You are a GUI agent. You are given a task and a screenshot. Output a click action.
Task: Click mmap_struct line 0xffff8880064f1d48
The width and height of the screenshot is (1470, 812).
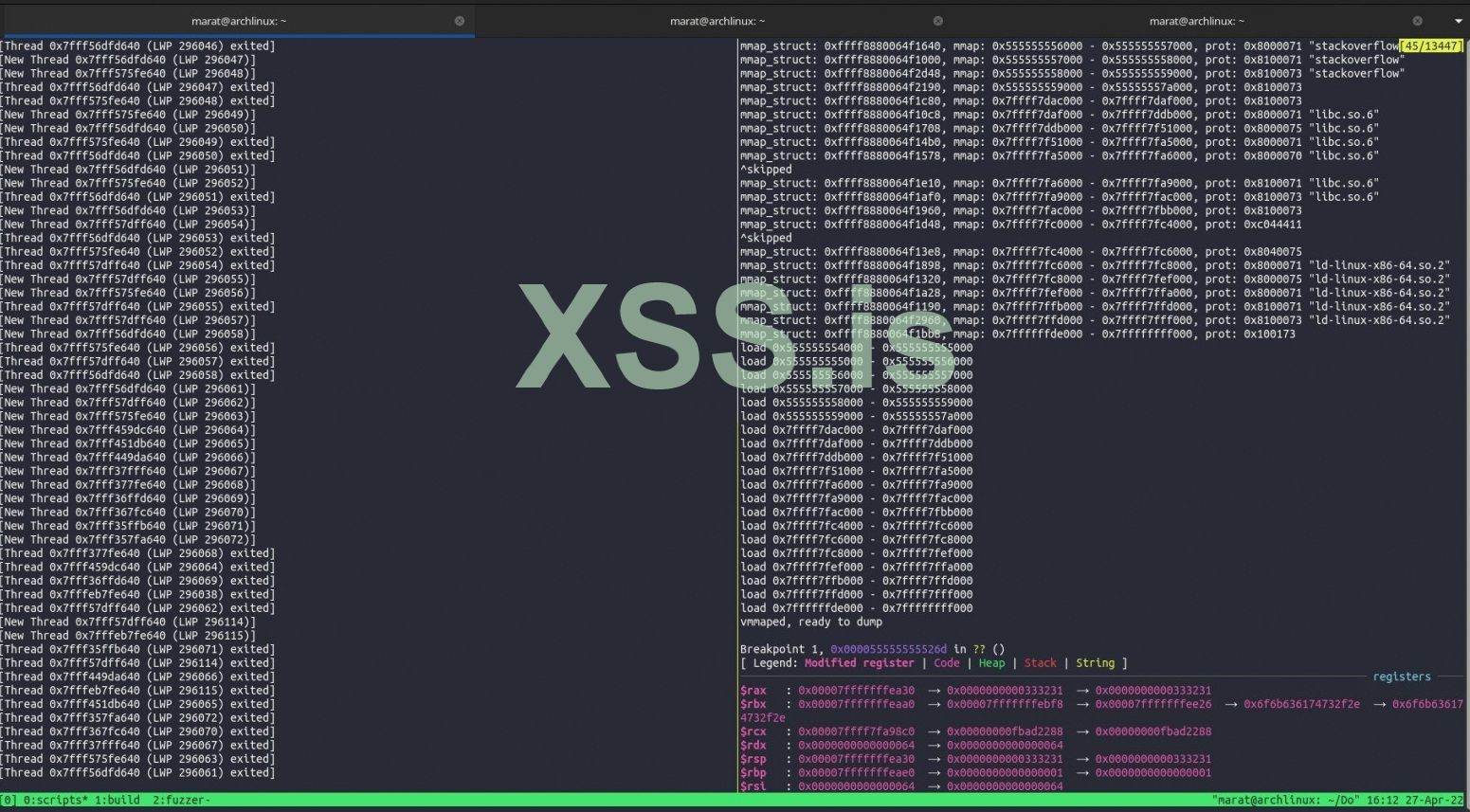pyautogui.click(x=1021, y=225)
